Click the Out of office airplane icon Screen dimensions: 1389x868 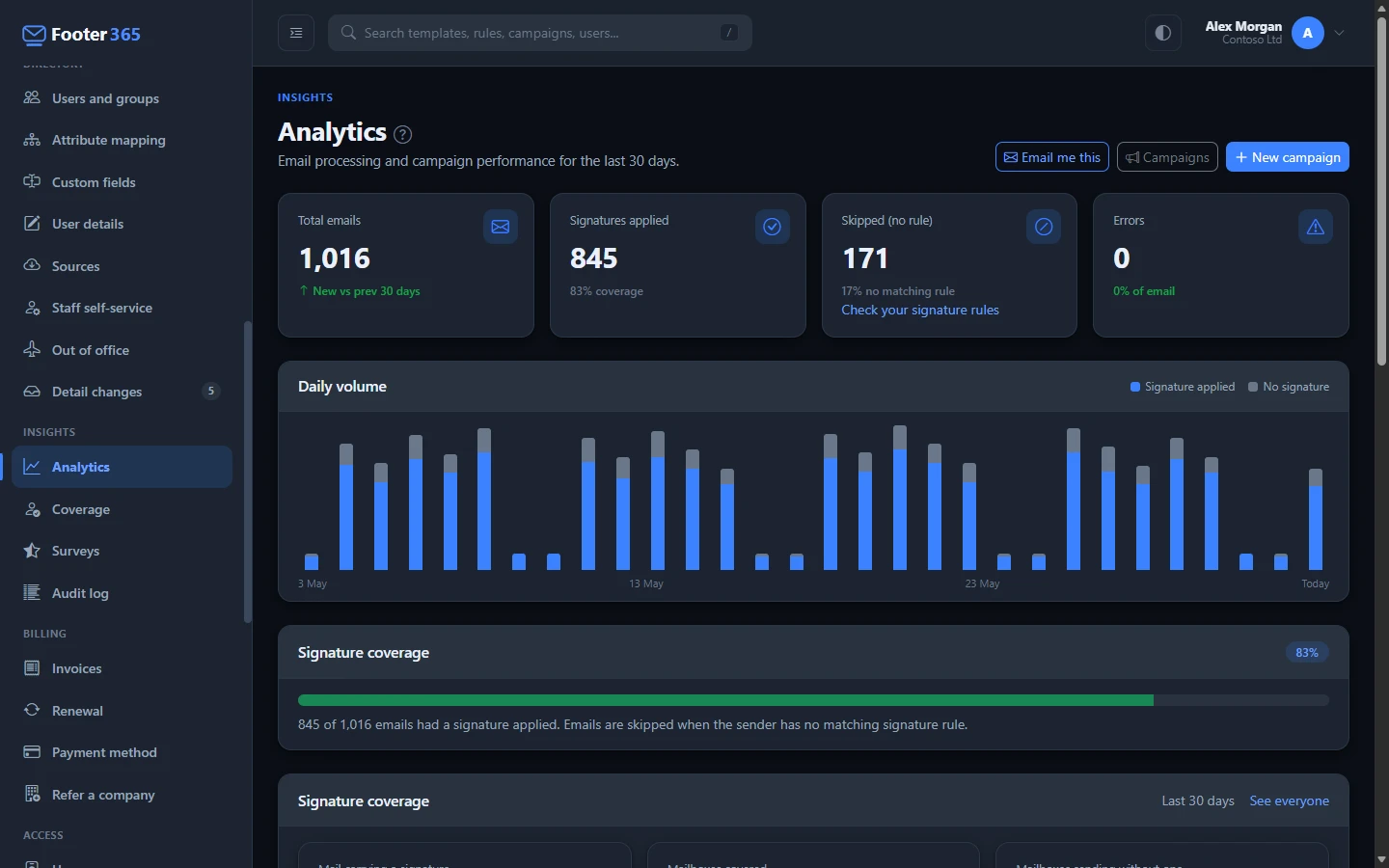click(x=32, y=349)
